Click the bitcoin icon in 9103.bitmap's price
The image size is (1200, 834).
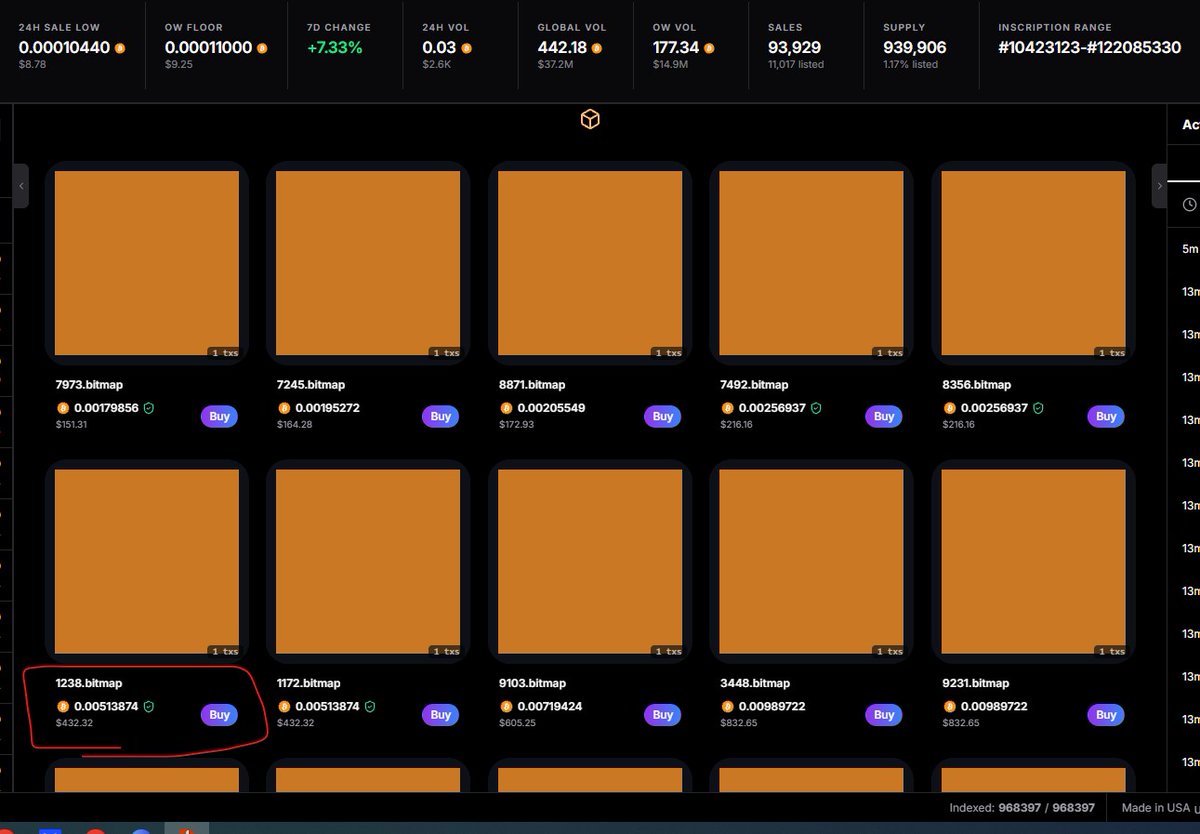506,707
